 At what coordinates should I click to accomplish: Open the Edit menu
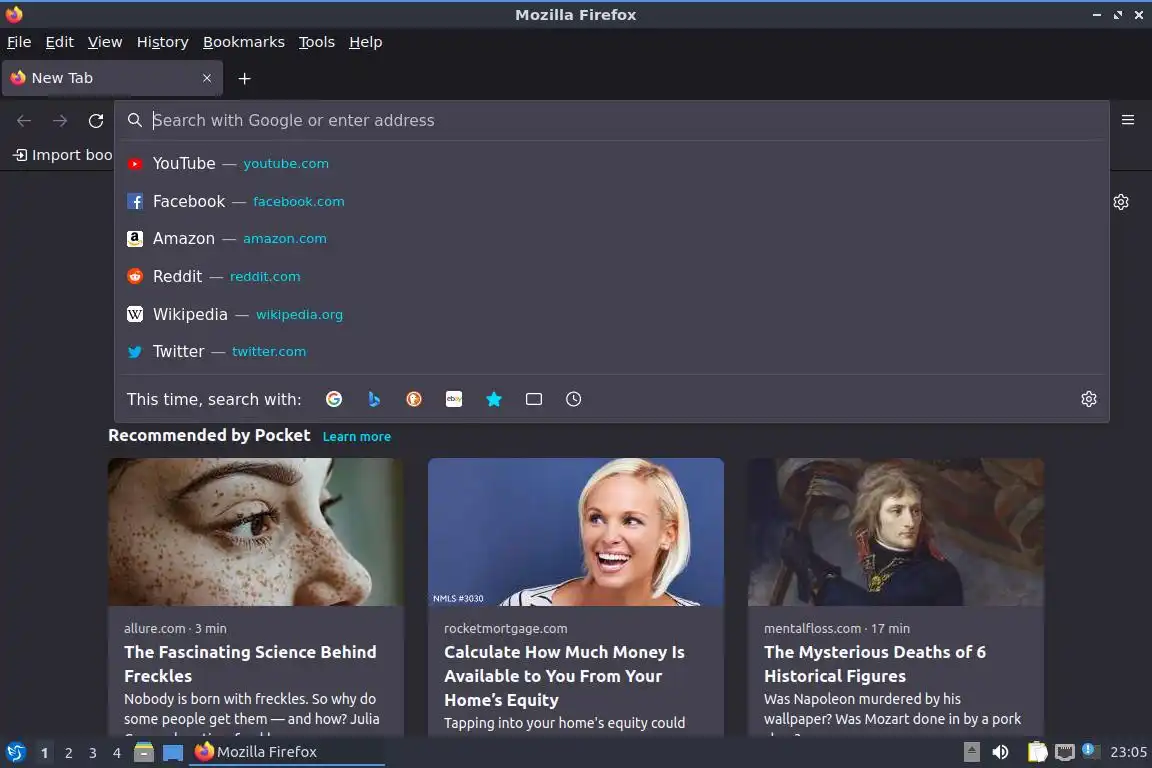pyautogui.click(x=60, y=42)
